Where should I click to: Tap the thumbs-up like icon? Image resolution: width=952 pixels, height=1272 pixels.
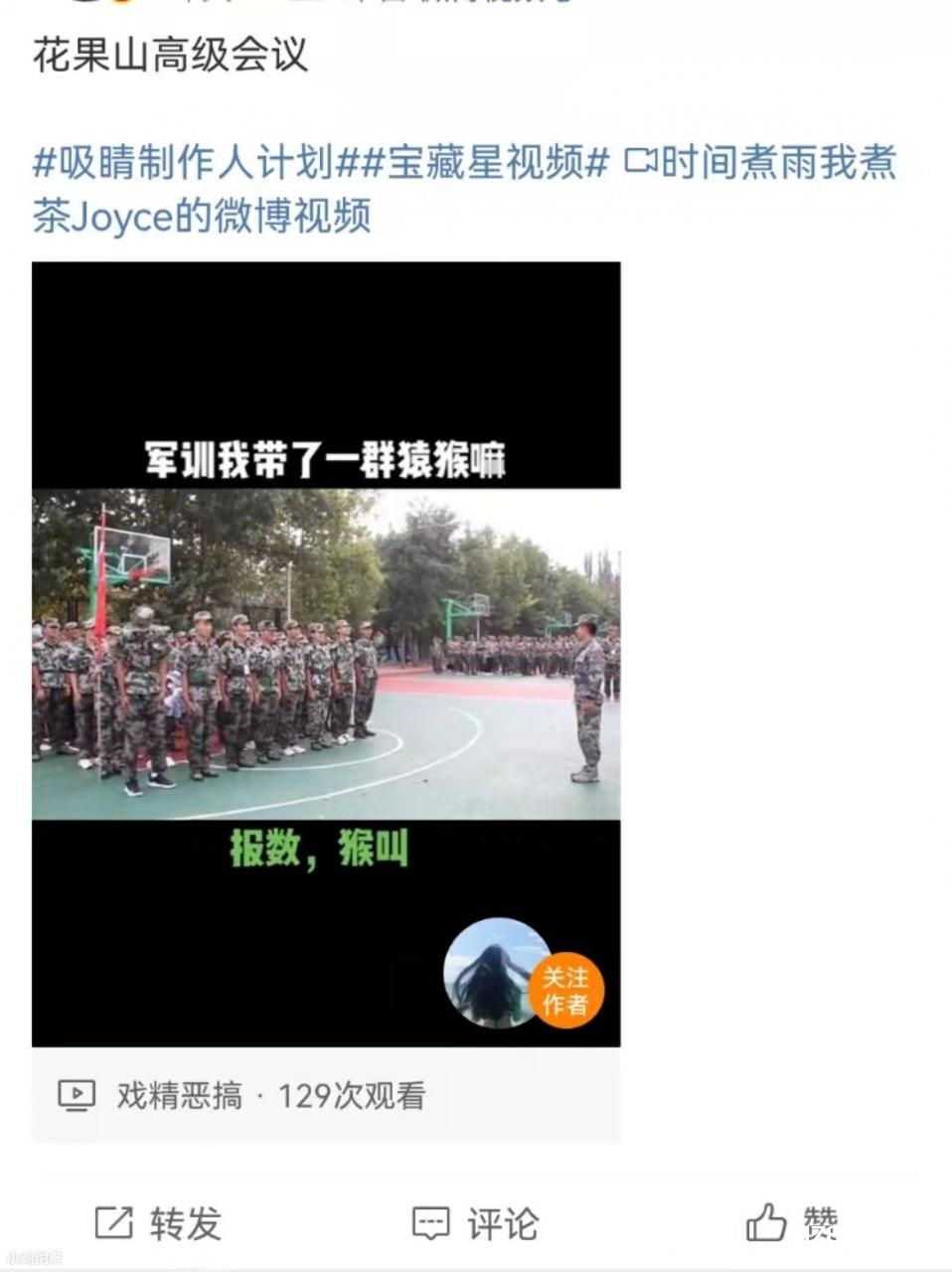[x=766, y=1222]
